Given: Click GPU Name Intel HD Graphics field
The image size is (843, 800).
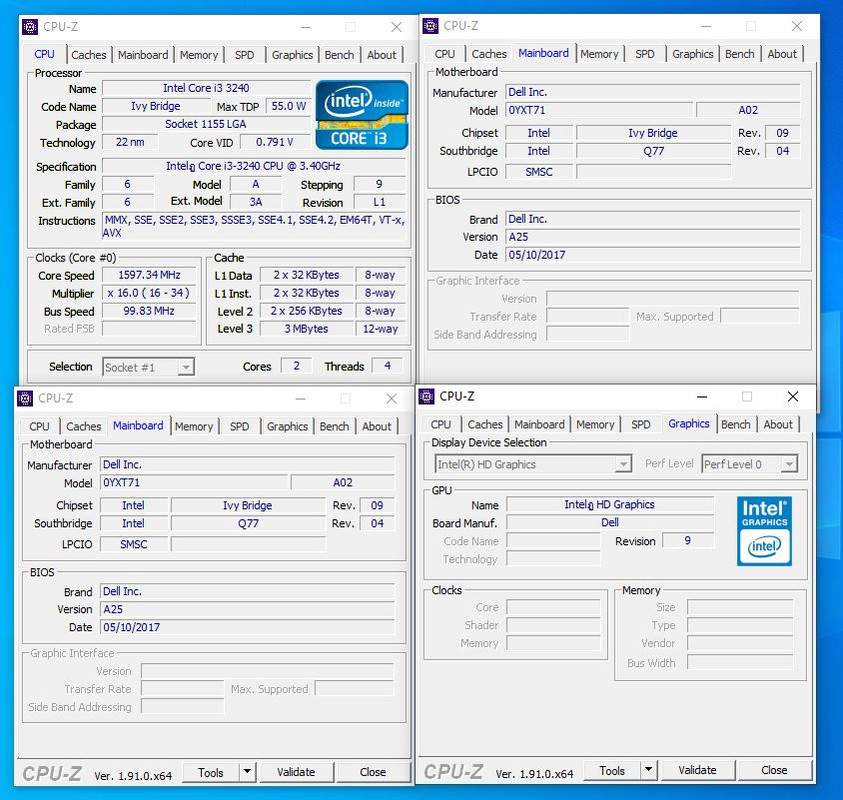Looking at the screenshot, I should [x=610, y=504].
